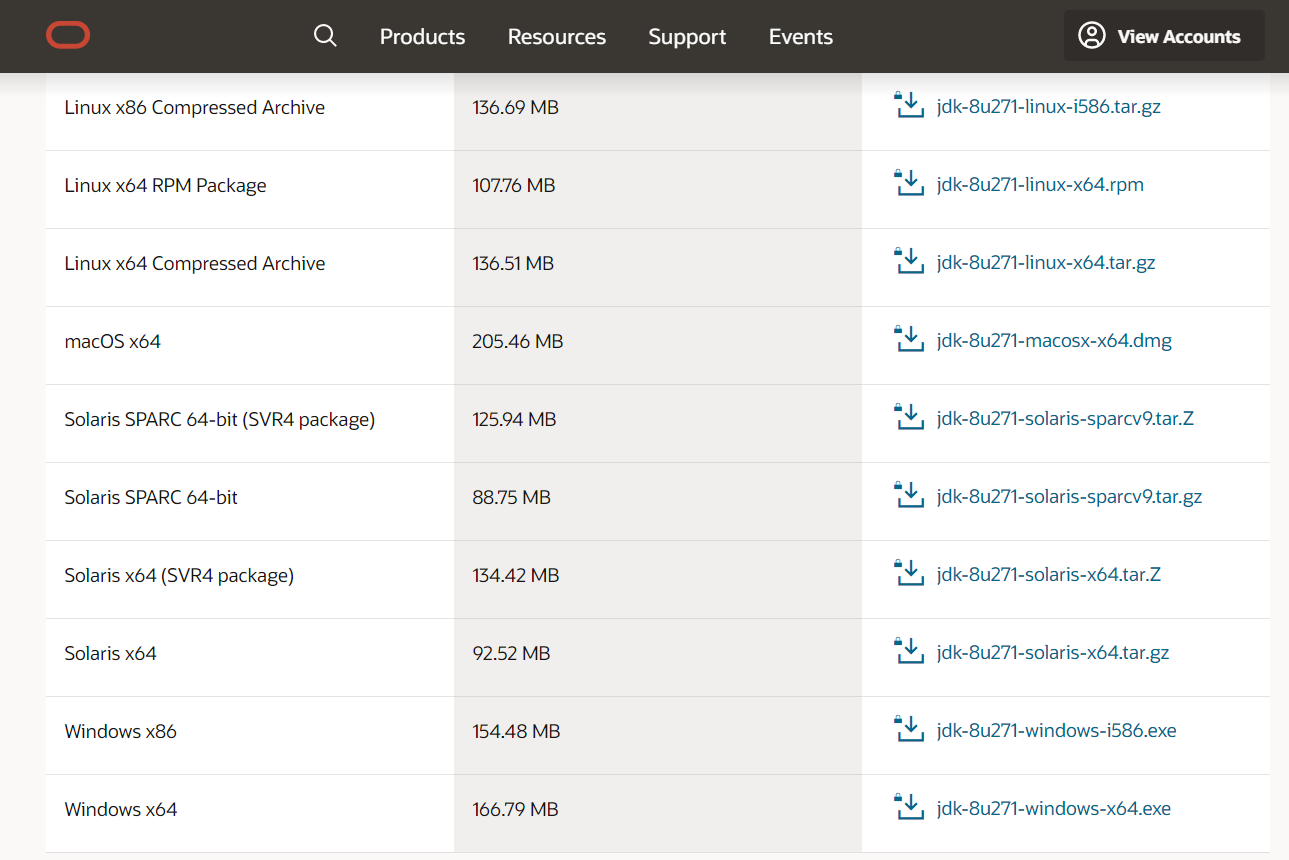Click the jdk-8u271-solaris-x64.tar.Z link
Image resolution: width=1289 pixels, height=860 pixels.
1048,575
